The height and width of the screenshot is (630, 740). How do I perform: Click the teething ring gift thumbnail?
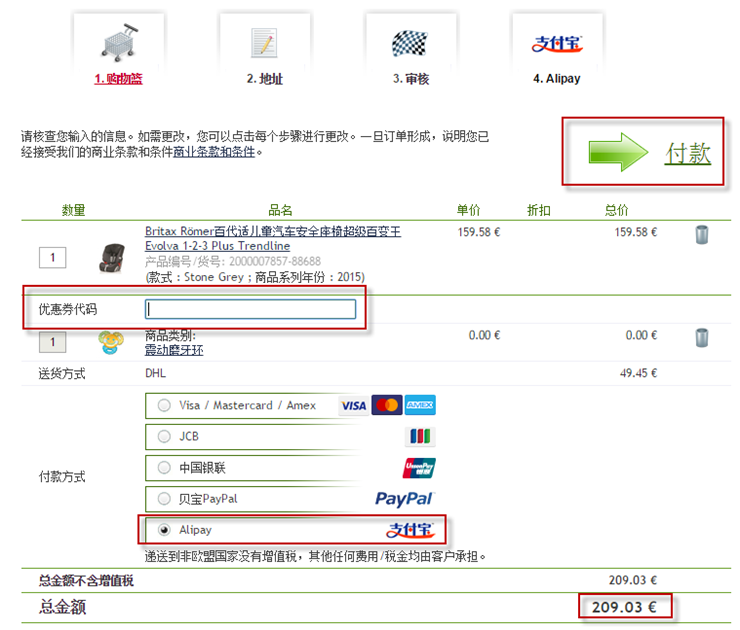111,343
